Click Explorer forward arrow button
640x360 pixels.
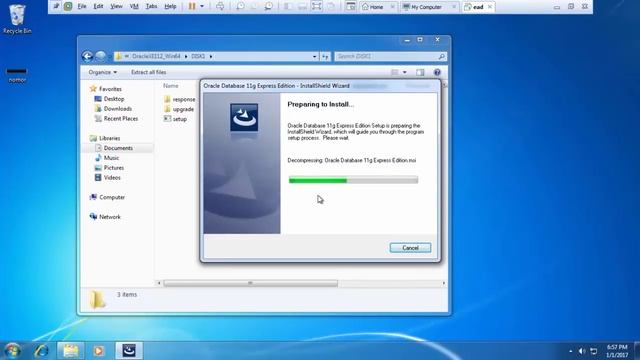click(x=100, y=56)
